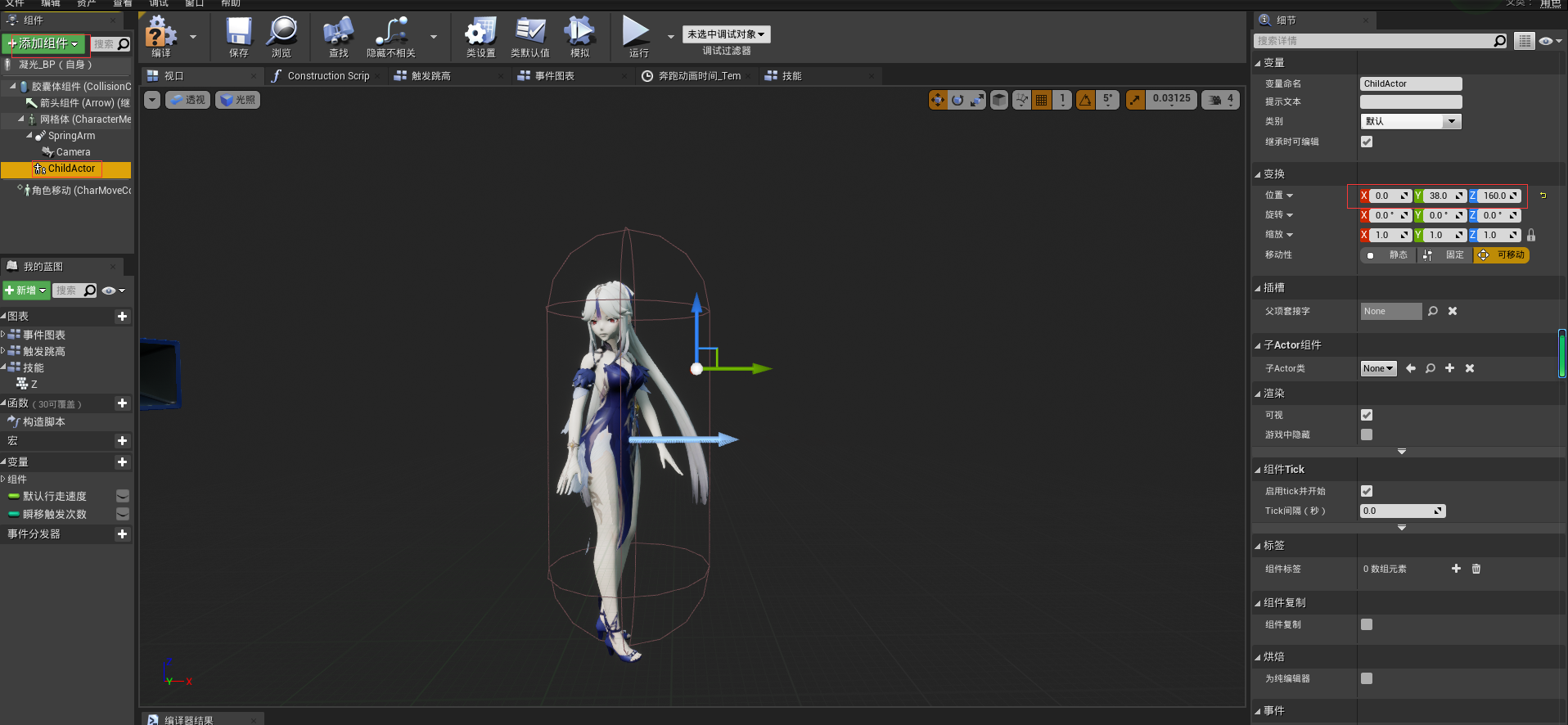The width and height of the screenshot is (1568, 725).
Task: Set mobility to 固定 (Stationary)
Action: (1444, 255)
